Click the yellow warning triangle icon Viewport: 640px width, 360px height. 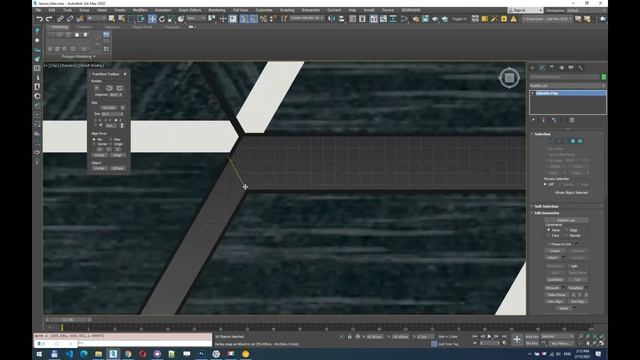pyautogui.click(x=513, y=19)
